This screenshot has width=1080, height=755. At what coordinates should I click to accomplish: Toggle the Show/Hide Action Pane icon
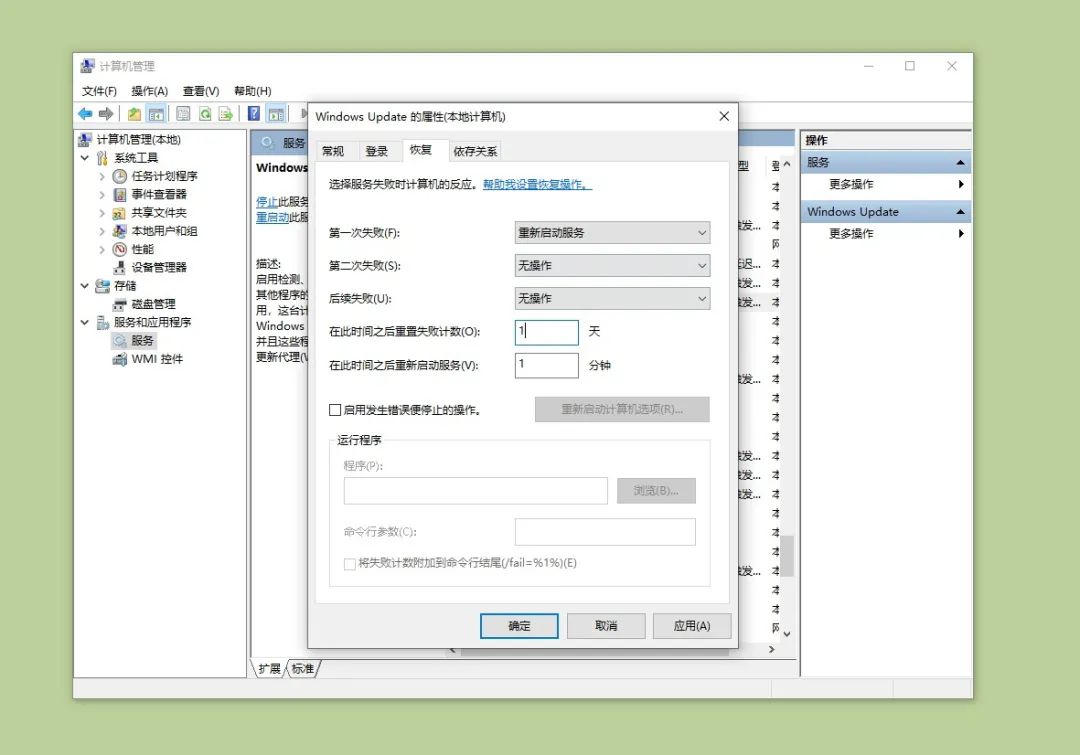point(276,114)
